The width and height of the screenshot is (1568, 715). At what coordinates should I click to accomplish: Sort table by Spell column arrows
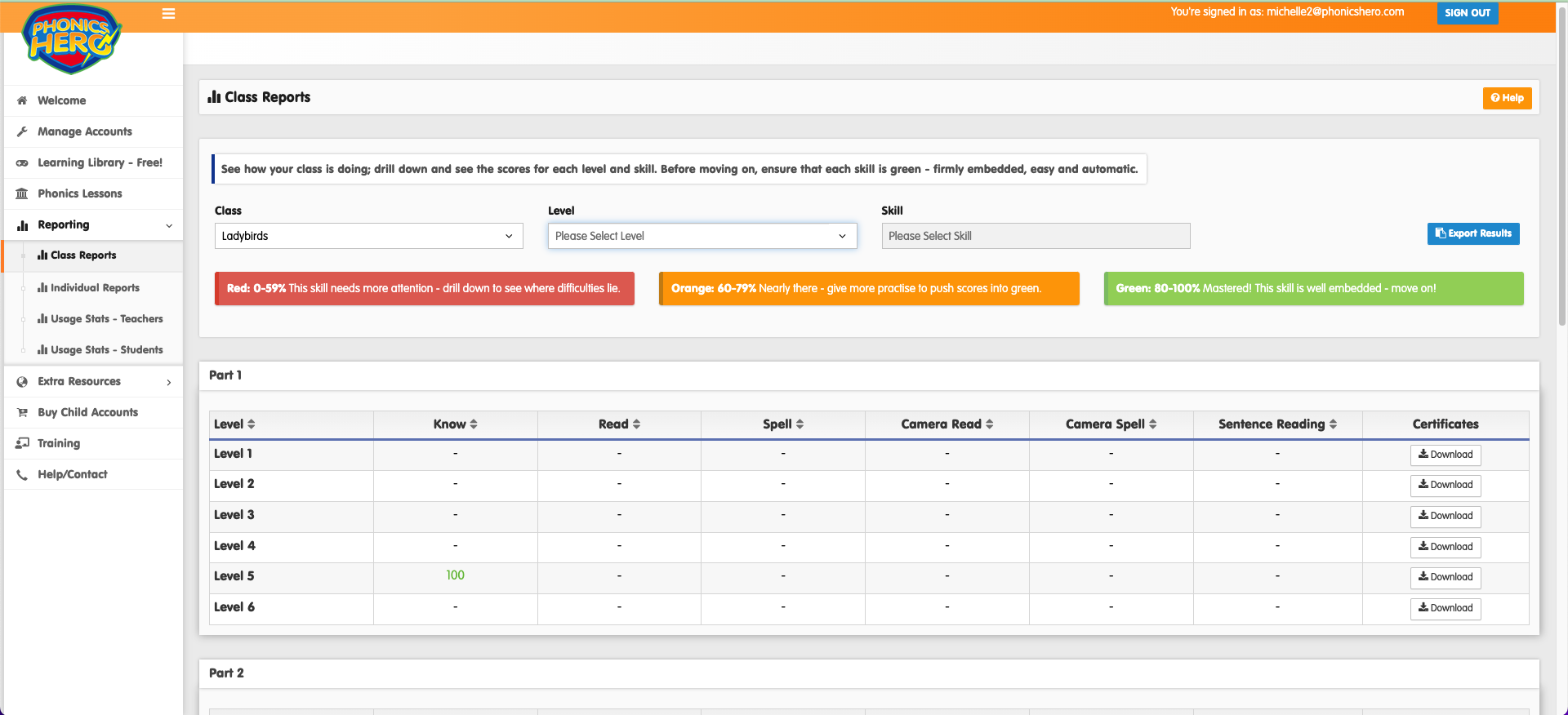pos(800,424)
